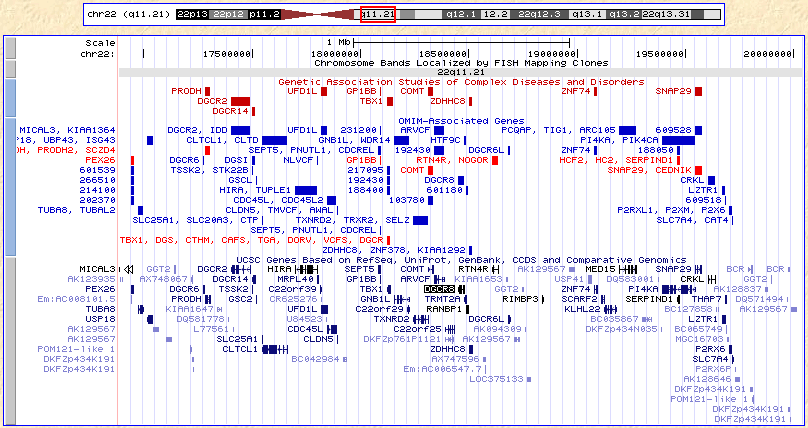
Task: Select the 22q13.31 band on the ideogram
Action: 665,16
